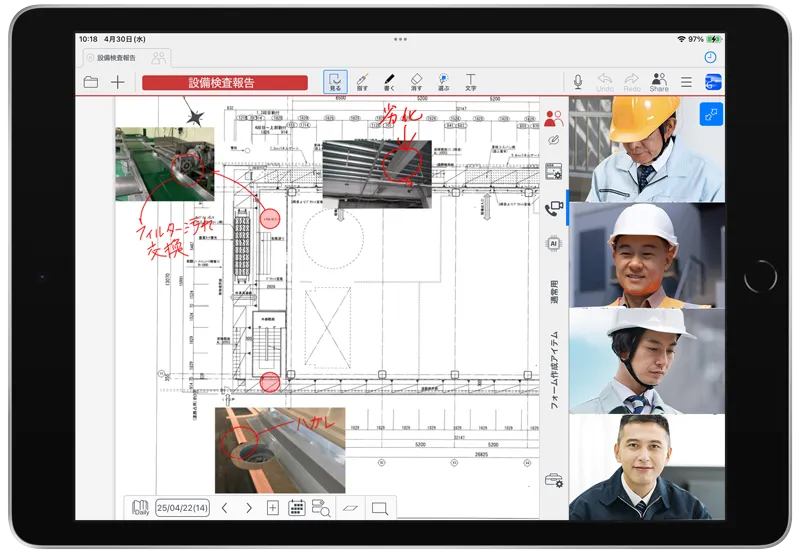Expand the date selector 25/04/22(14)

pyautogui.click(x=183, y=508)
